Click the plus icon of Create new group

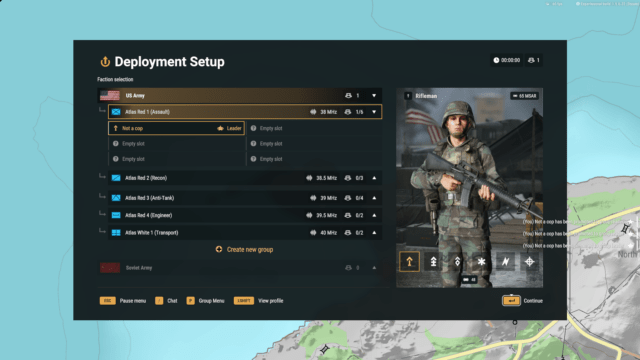click(x=219, y=249)
